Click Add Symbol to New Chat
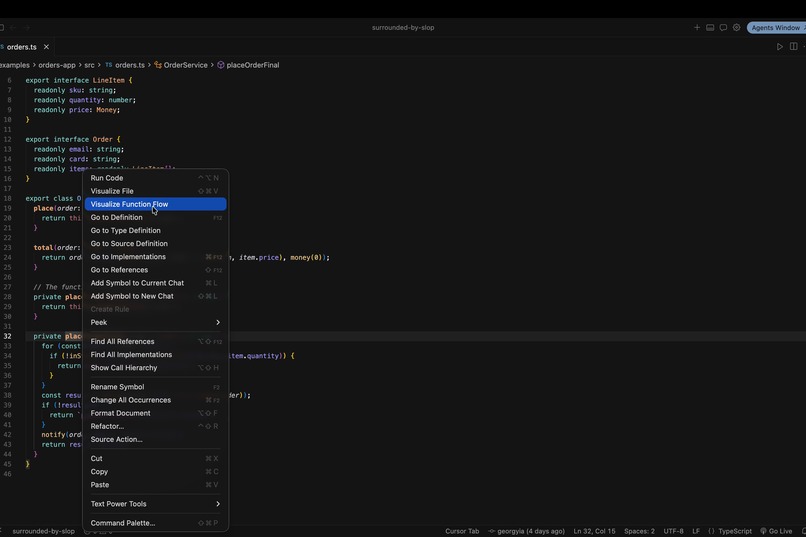806x537 pixels. pyautogui.click(x=155, y=296)
